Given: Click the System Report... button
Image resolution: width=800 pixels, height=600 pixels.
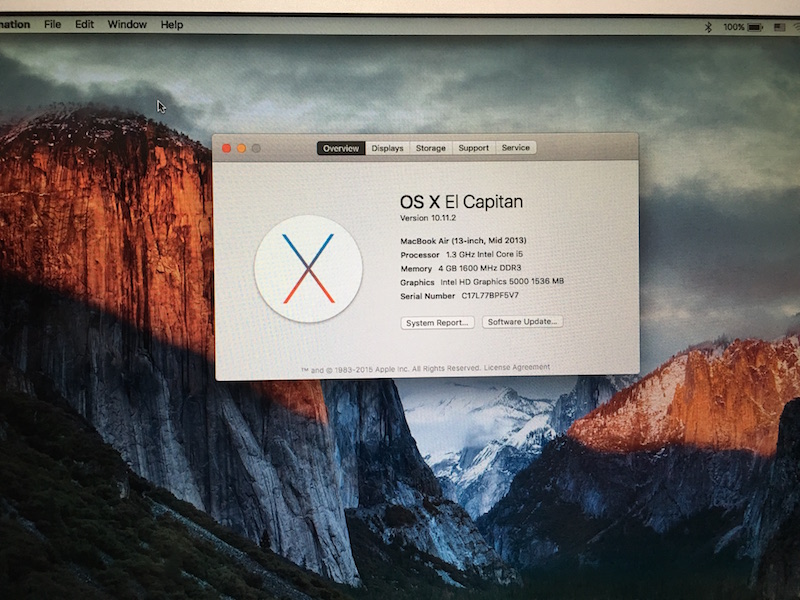Looking at the screenshot, I should pos(437,322).
